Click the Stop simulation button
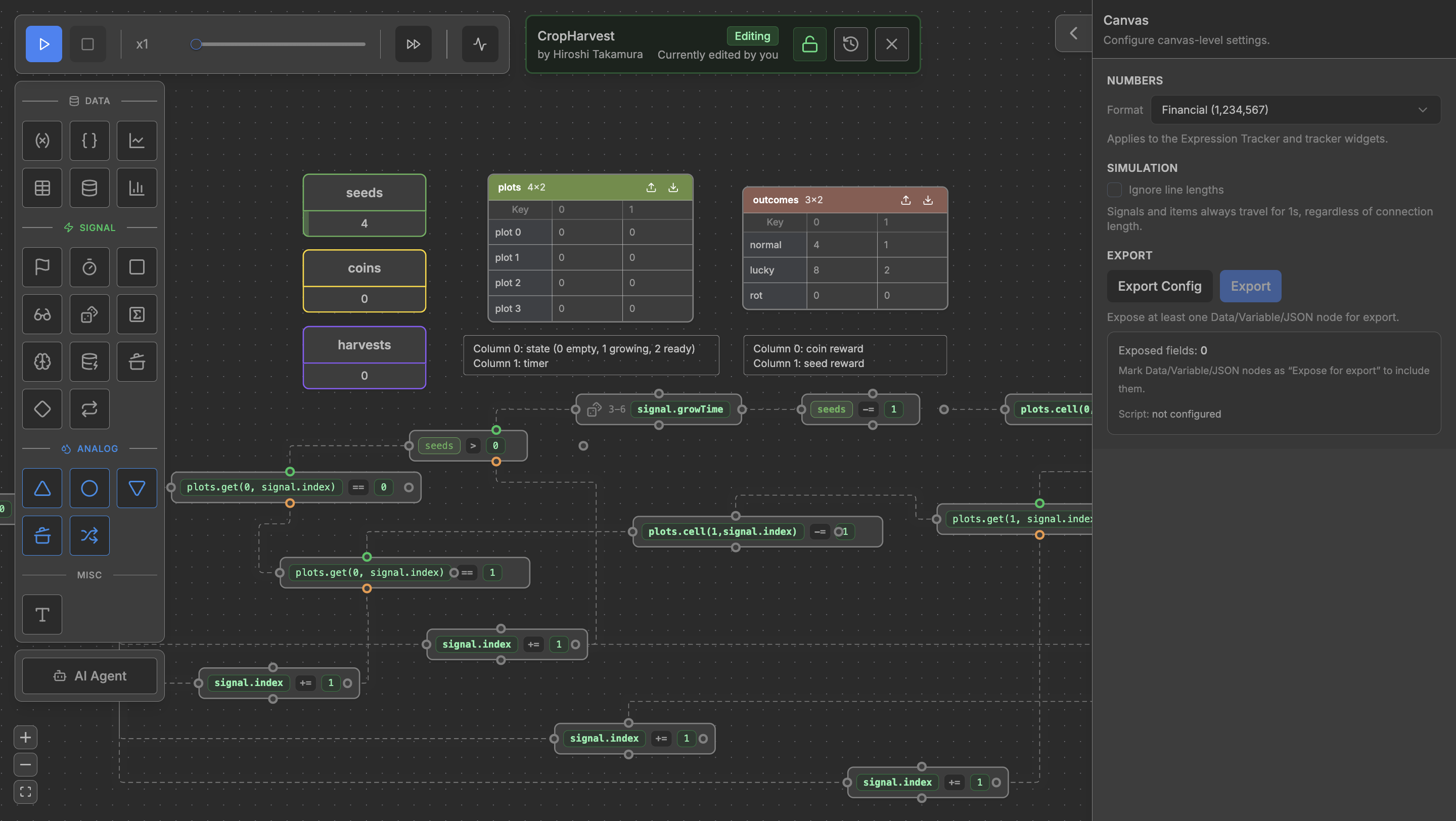Screen dimensions: 1456x821 (87, 44)
